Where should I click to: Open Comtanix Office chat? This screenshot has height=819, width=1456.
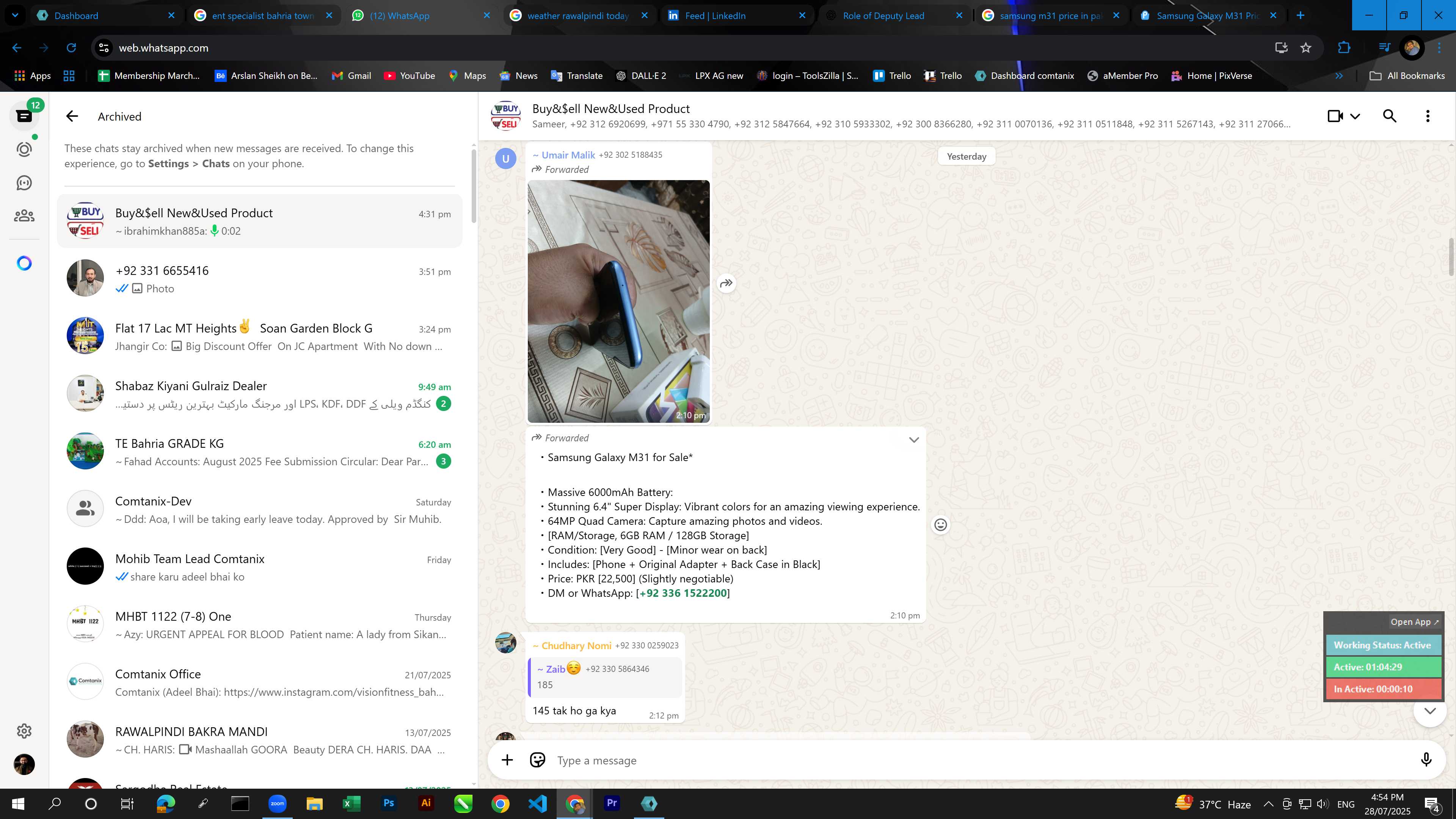click(x=259, y=682)
